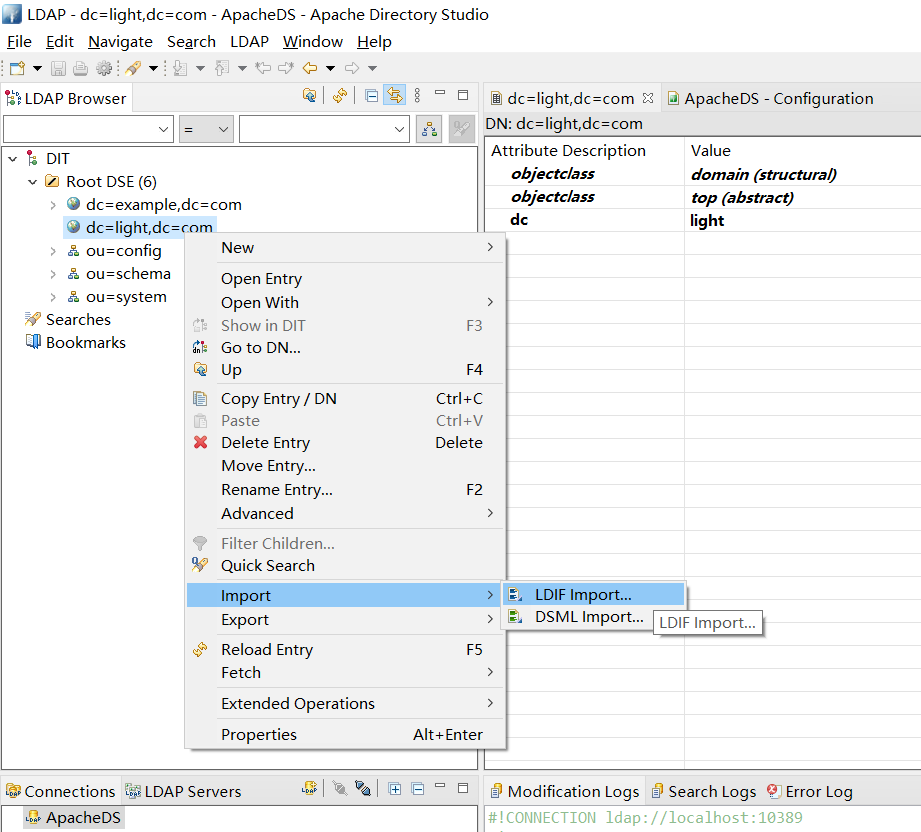Click the New Connection icon in Connections panel
This screenshot has height=832, width=921.
tap(310, 789)
